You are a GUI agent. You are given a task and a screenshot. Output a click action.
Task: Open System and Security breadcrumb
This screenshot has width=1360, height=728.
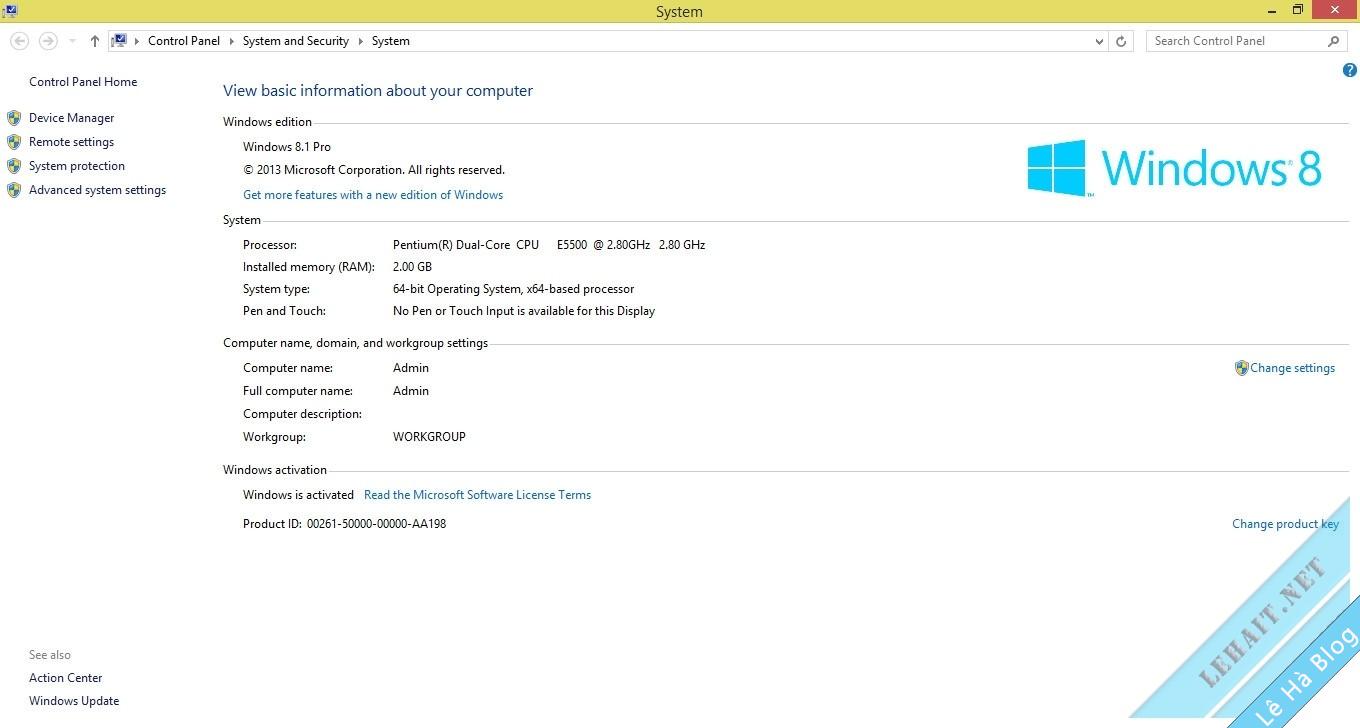[296, 41]
